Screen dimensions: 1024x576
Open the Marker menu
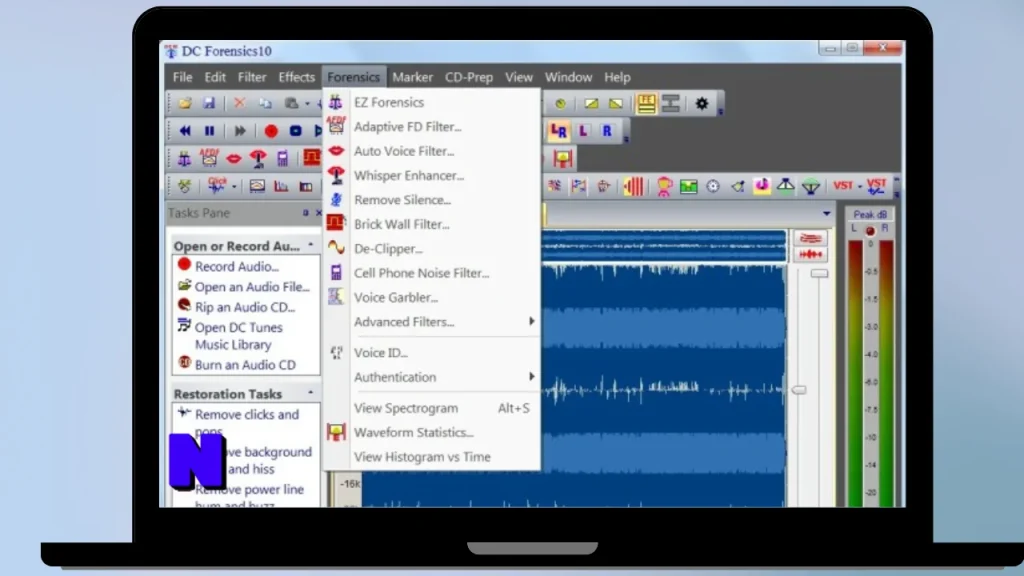pos(412,77)
